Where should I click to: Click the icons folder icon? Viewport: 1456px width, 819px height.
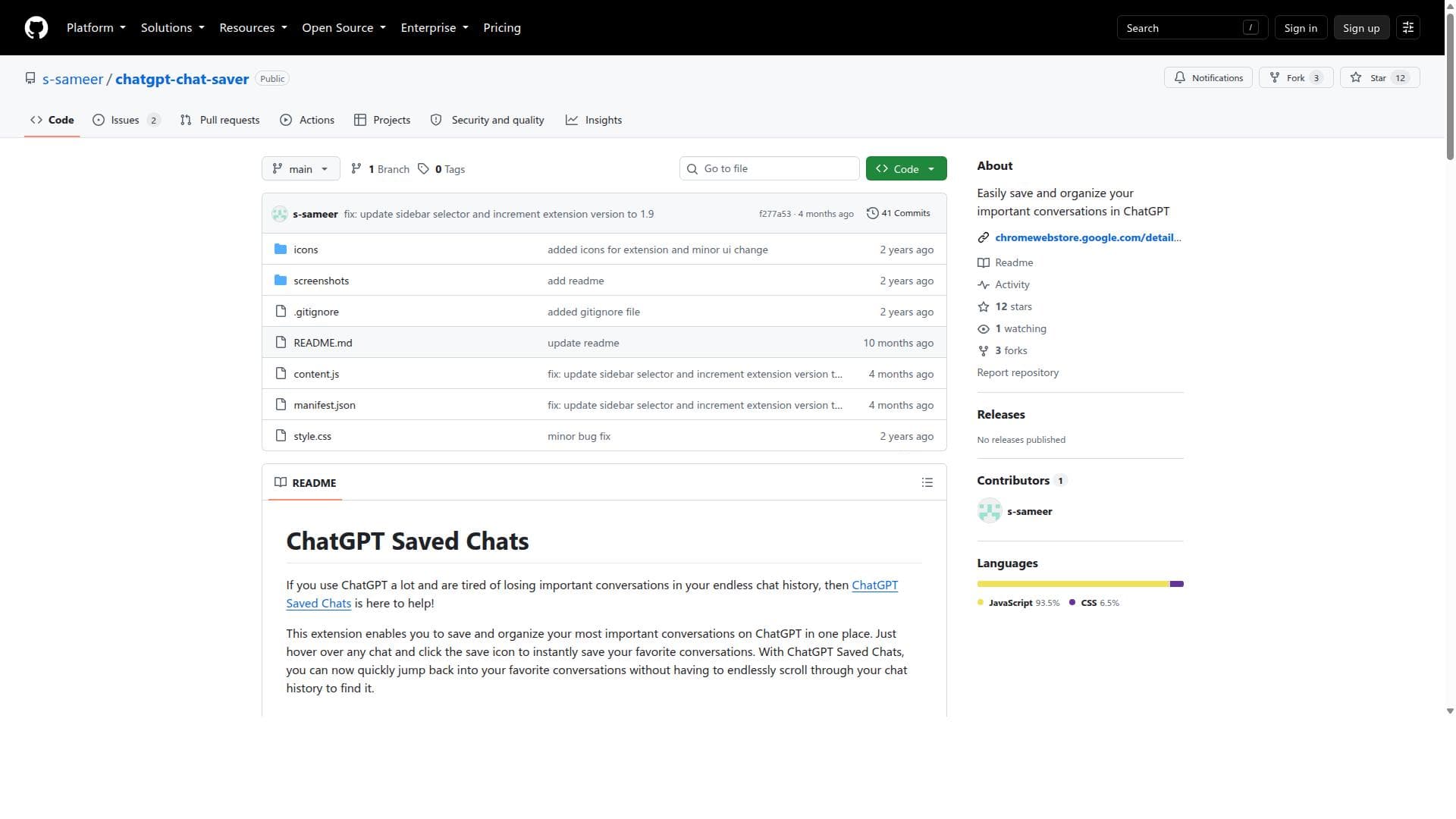(281, 249)
